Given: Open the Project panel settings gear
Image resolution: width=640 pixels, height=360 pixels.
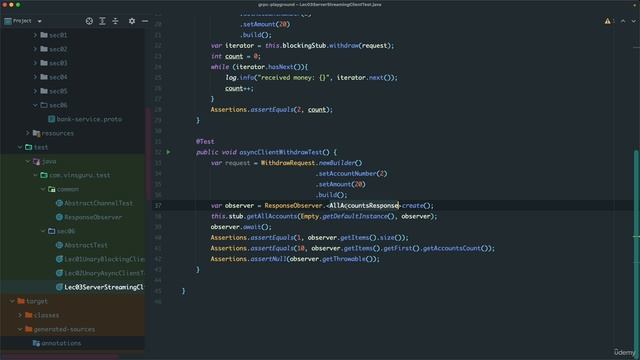Looking at the screenshot, I should pos(132,21).
